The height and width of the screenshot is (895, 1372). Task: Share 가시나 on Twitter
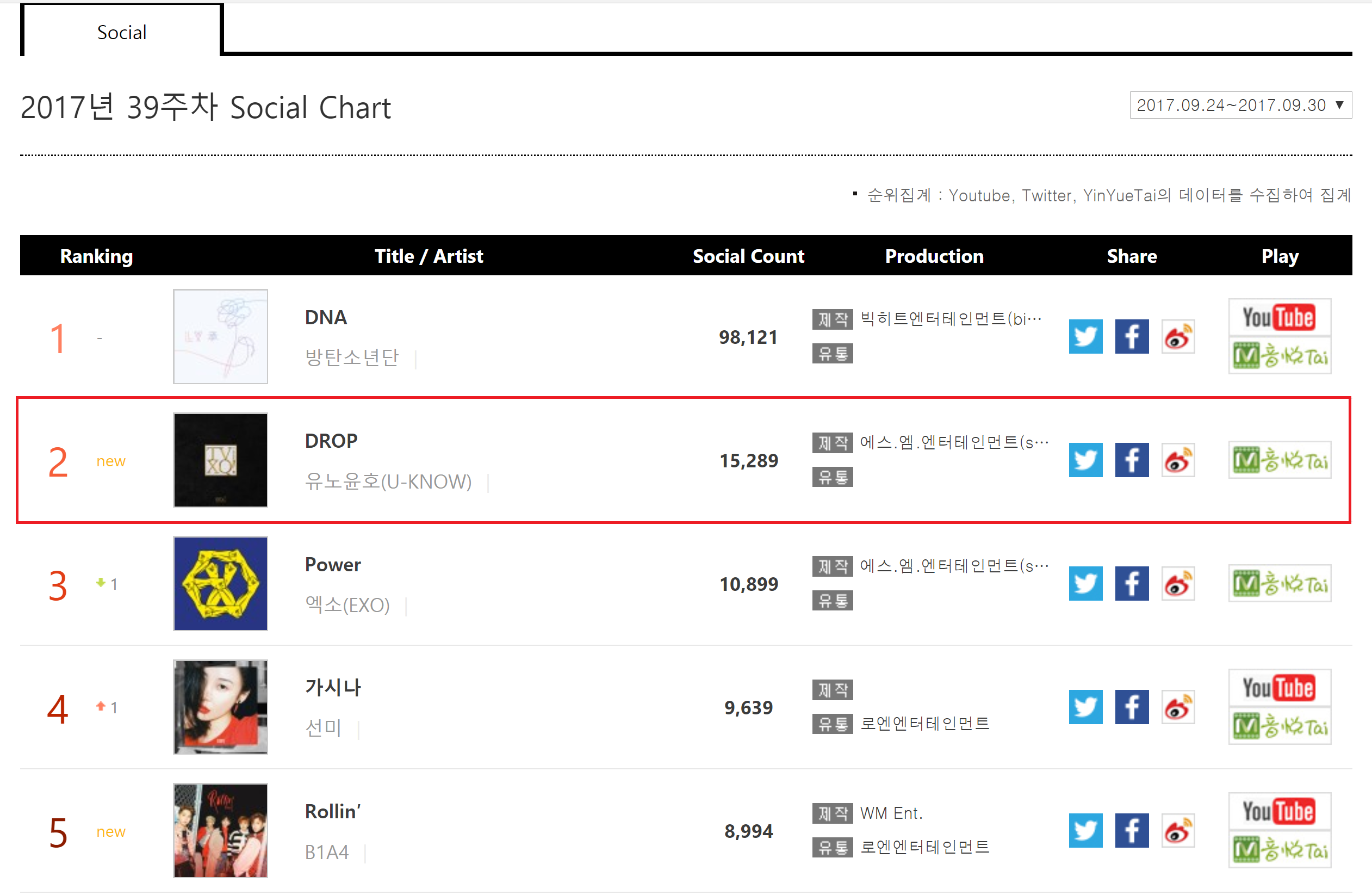pos(1085,707)
